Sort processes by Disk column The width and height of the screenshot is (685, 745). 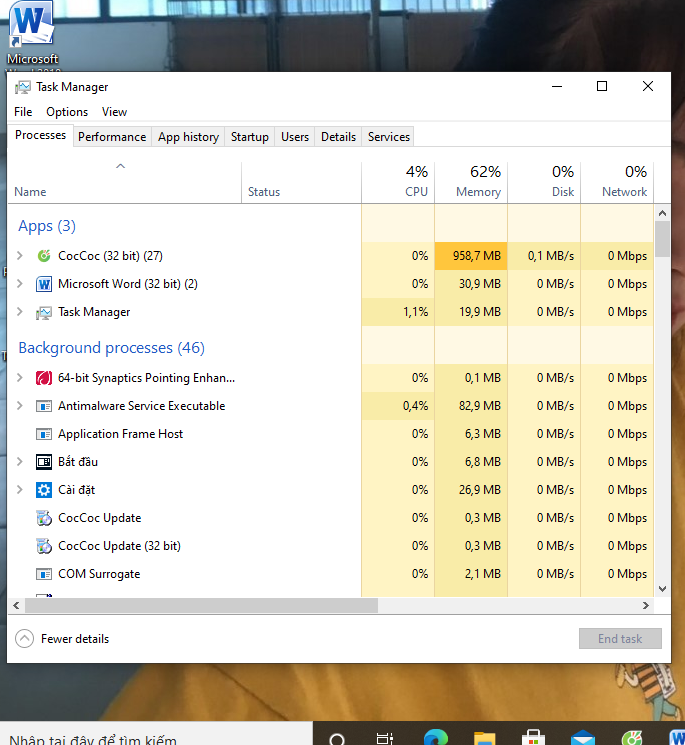tap(544, 182)
